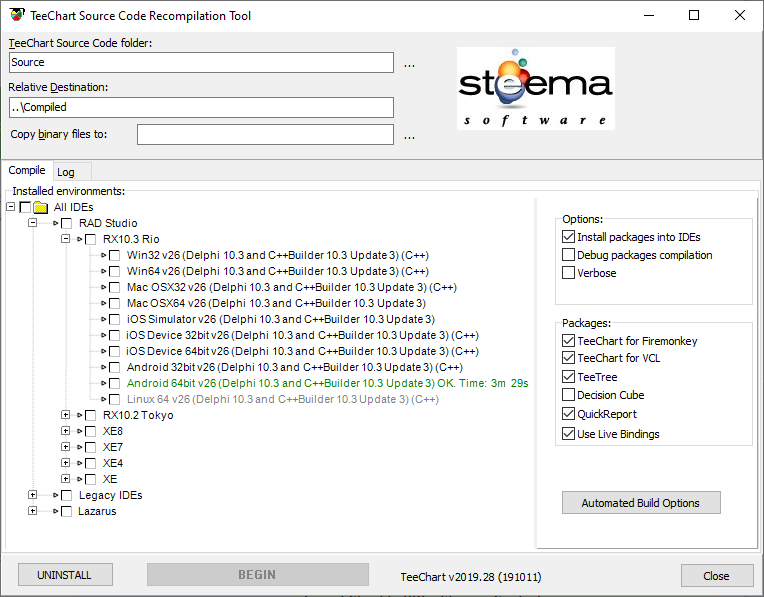Check the RAD Studio checkbox
Viewport: 764px width, 597px height.
click(67, 223)
